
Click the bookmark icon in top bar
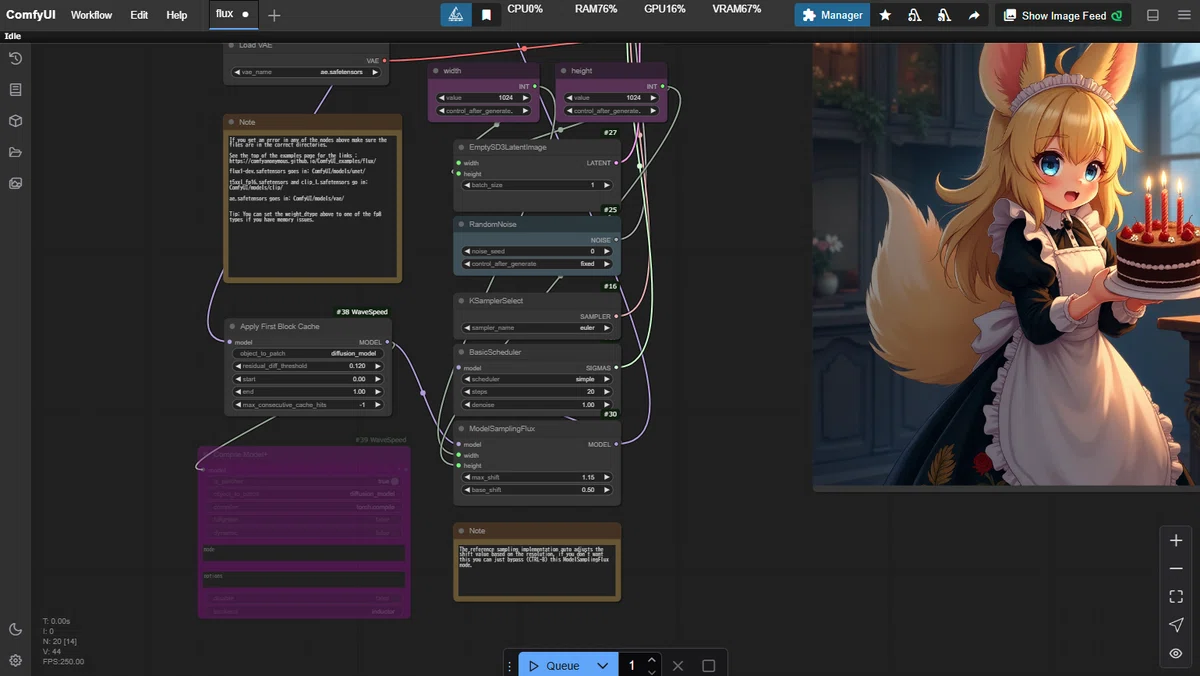click(x=486, y=15)
